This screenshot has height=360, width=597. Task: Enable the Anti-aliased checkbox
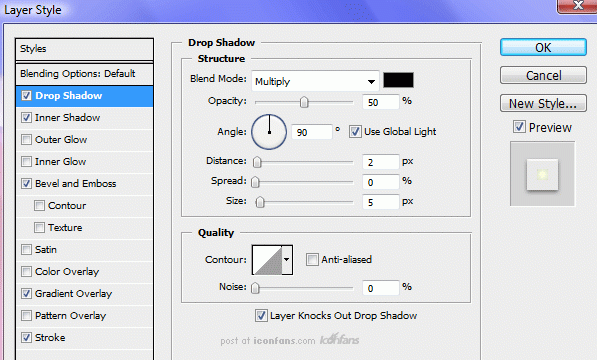click(312, 260)
